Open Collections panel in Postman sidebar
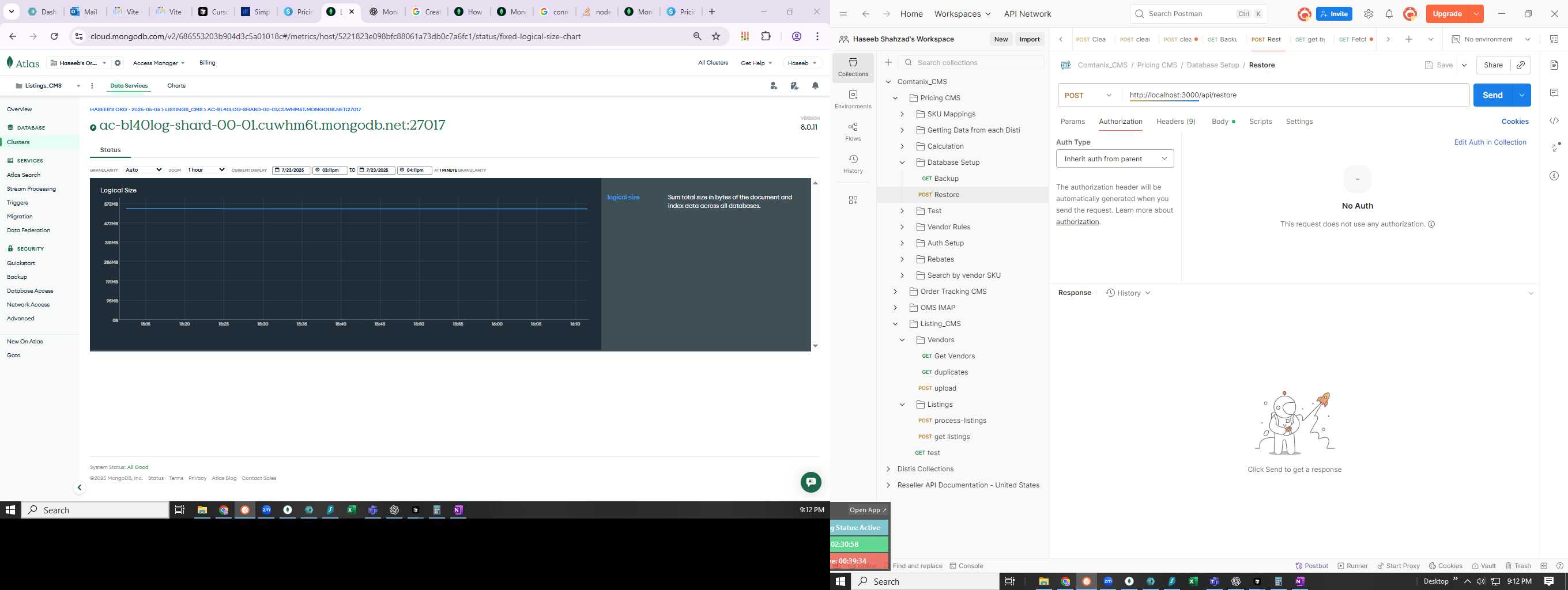 click(x=853, y=67)
